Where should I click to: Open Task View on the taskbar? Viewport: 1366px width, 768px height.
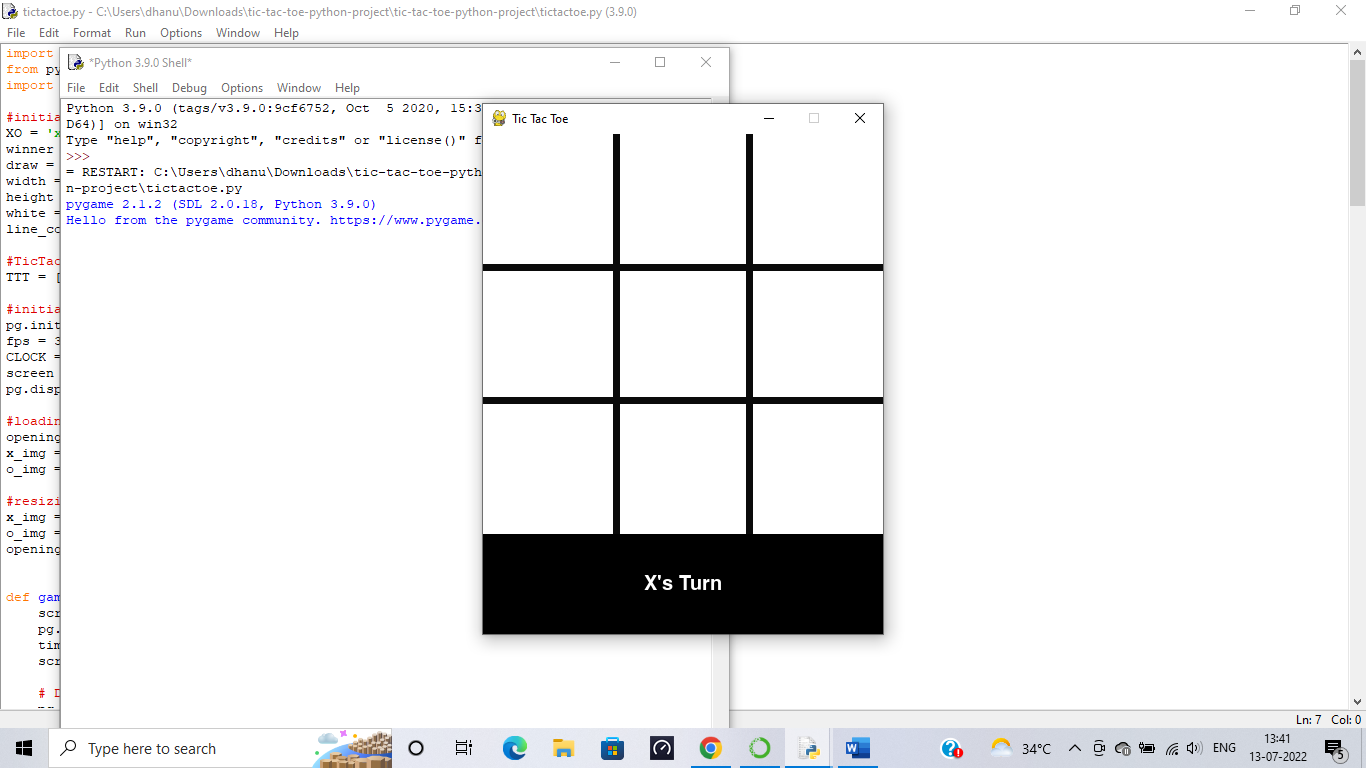click(464, 748)
